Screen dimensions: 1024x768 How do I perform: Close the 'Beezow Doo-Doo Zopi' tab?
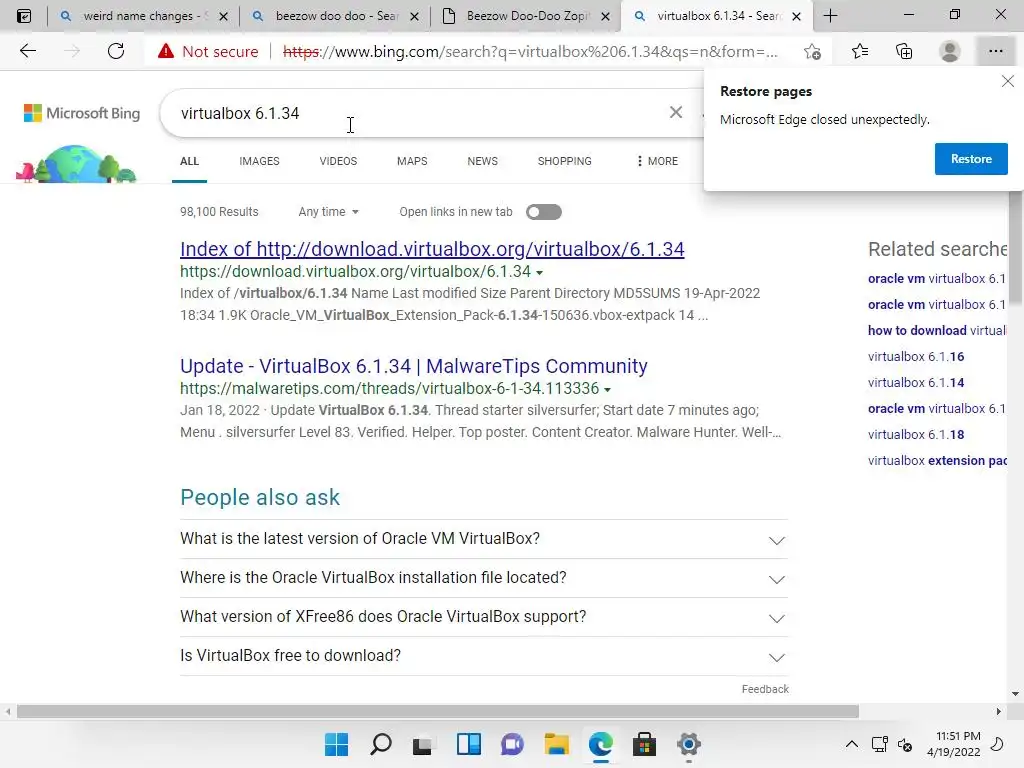pyautogui.click(x=605, y=16)
